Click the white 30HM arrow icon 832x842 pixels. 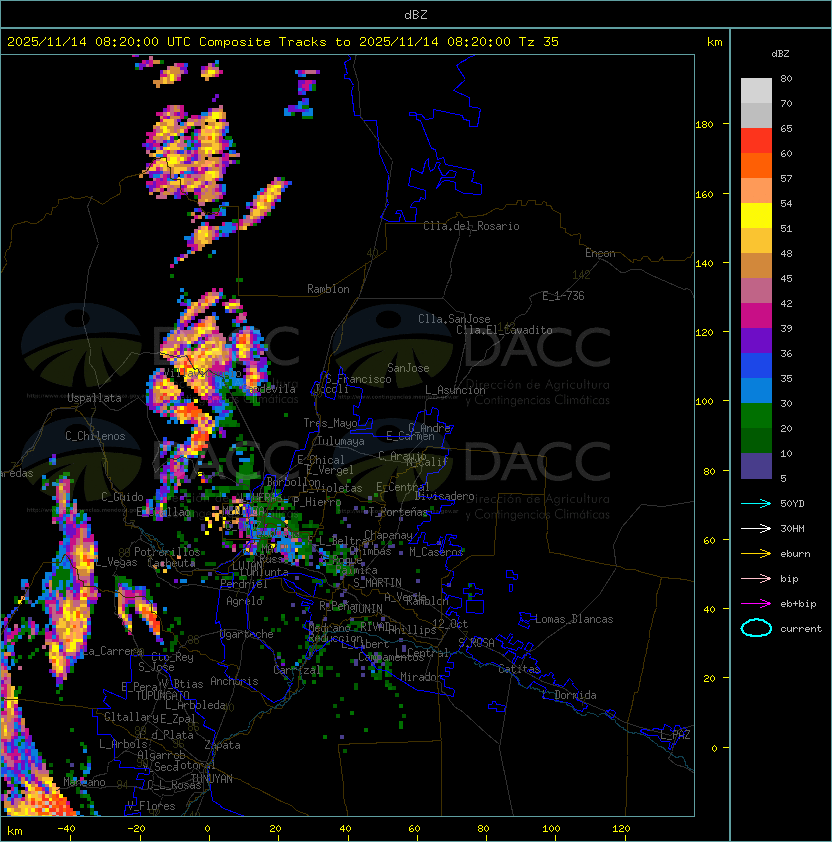756,528
